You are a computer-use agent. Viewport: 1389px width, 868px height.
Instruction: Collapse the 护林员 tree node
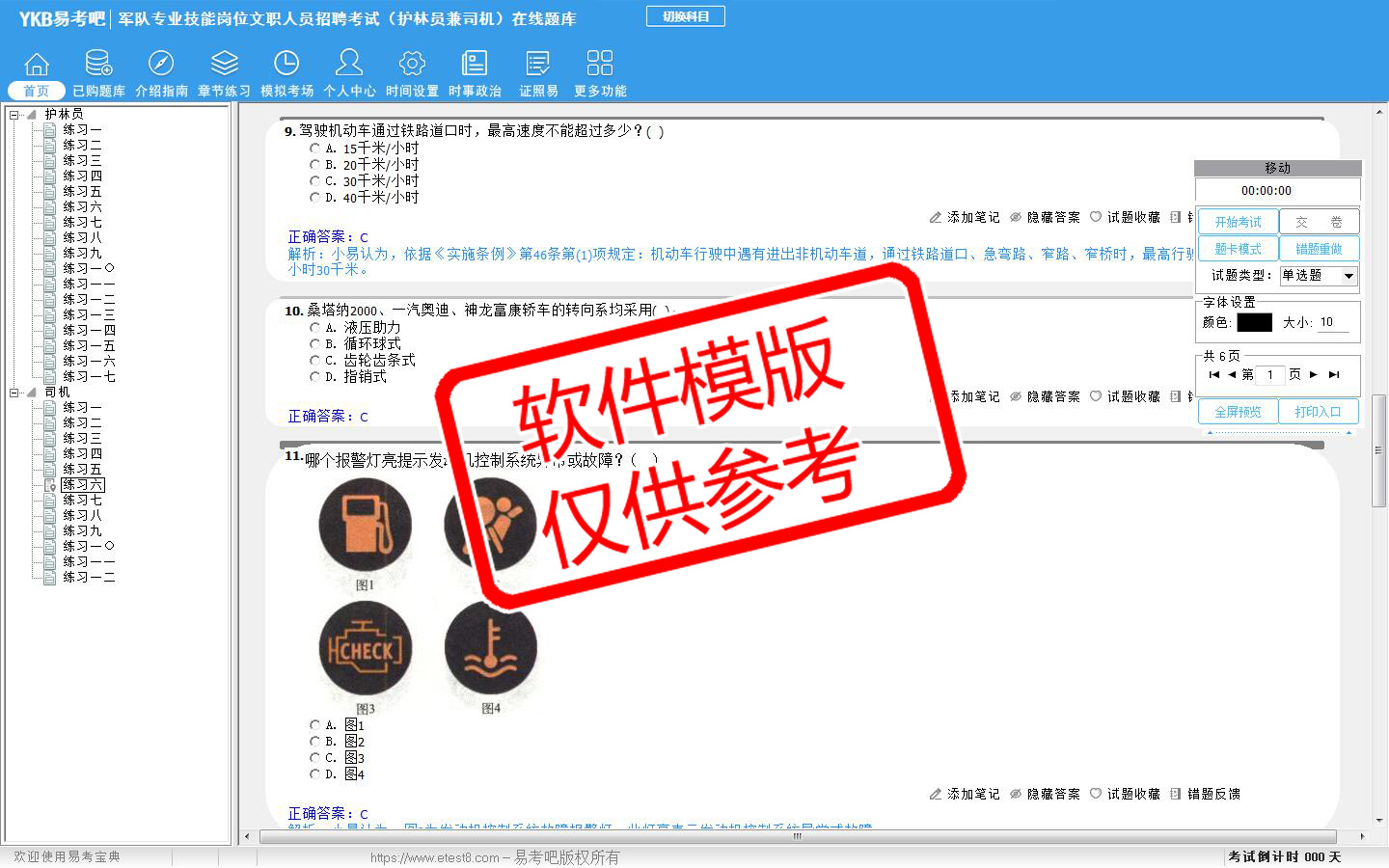click(x=14, y=115)
